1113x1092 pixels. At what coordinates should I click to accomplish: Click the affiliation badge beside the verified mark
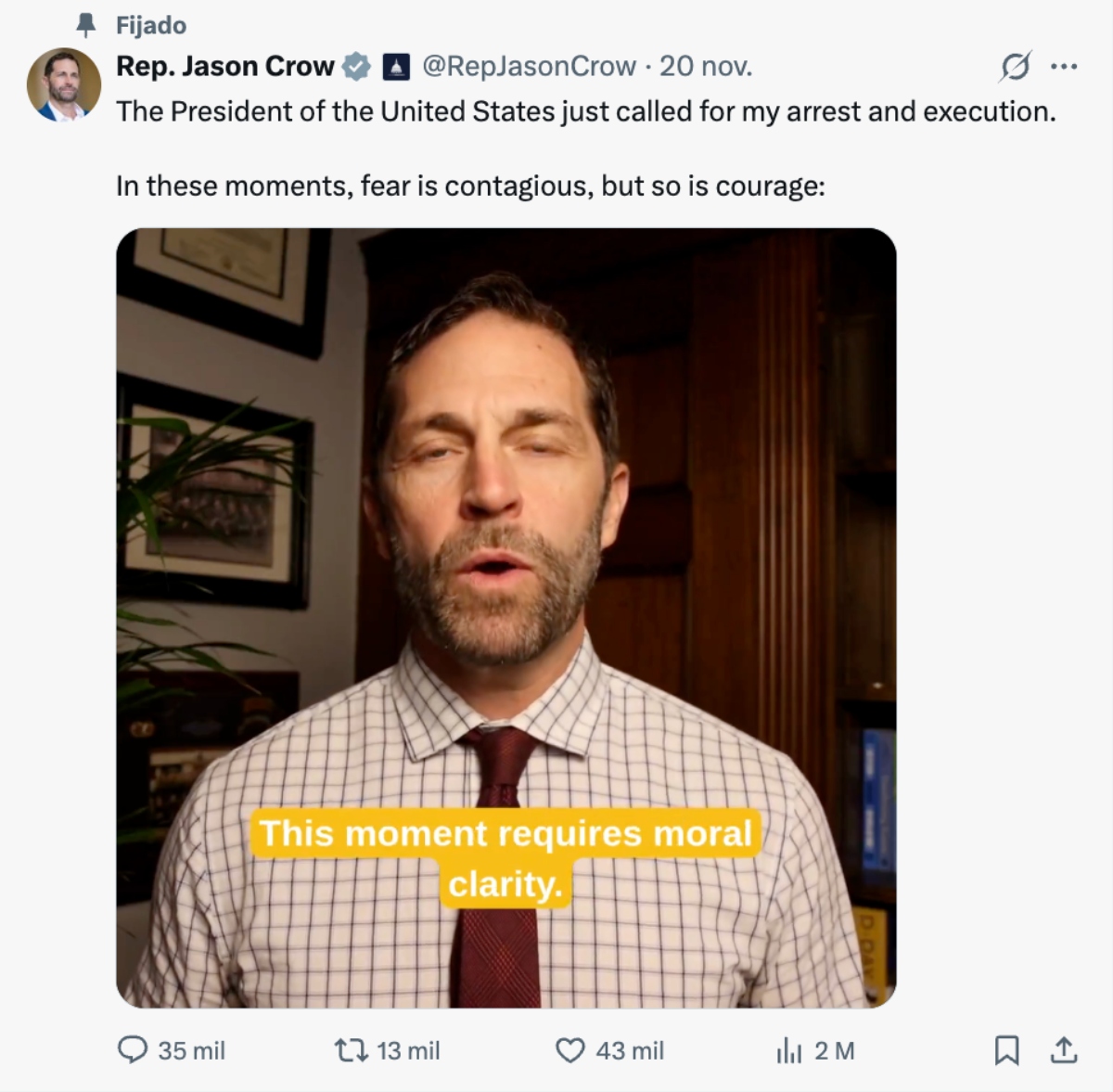tap(396, 67)
